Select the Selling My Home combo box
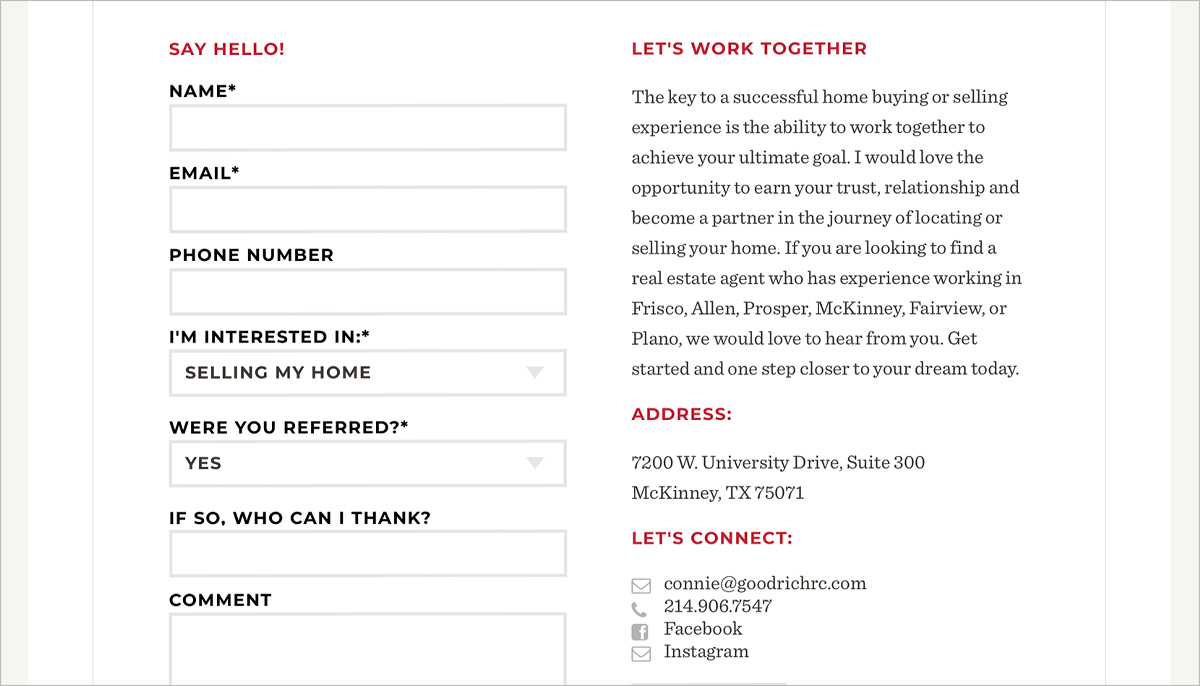 tap(368, 373)
